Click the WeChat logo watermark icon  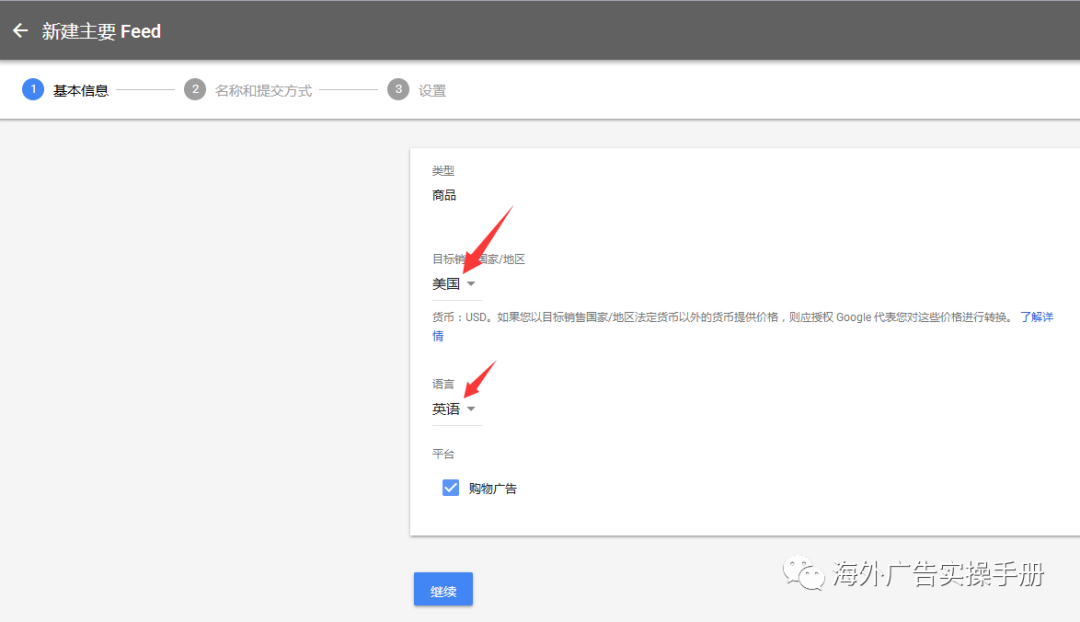click(804, 574)
